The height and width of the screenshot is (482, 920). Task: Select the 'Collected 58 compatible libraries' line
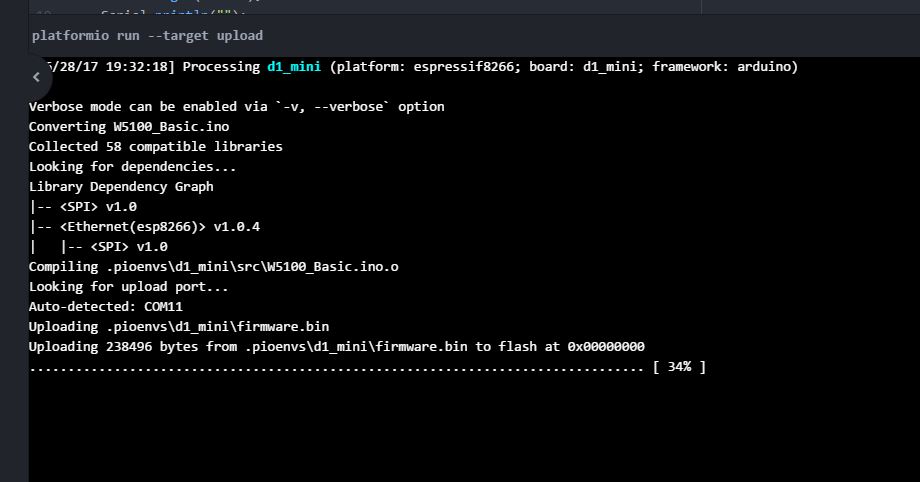tap(155, 147)
